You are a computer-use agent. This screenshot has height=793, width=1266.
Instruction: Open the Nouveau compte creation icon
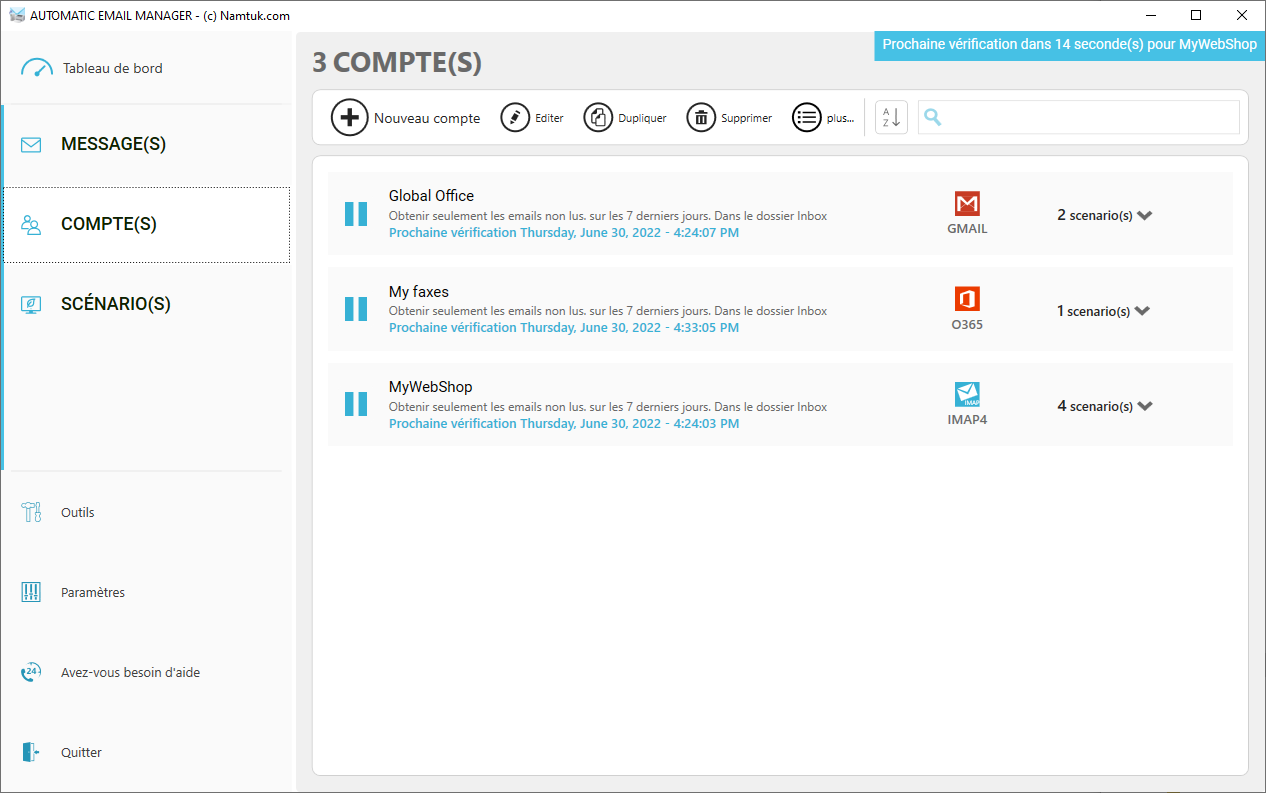click(350, 117)
